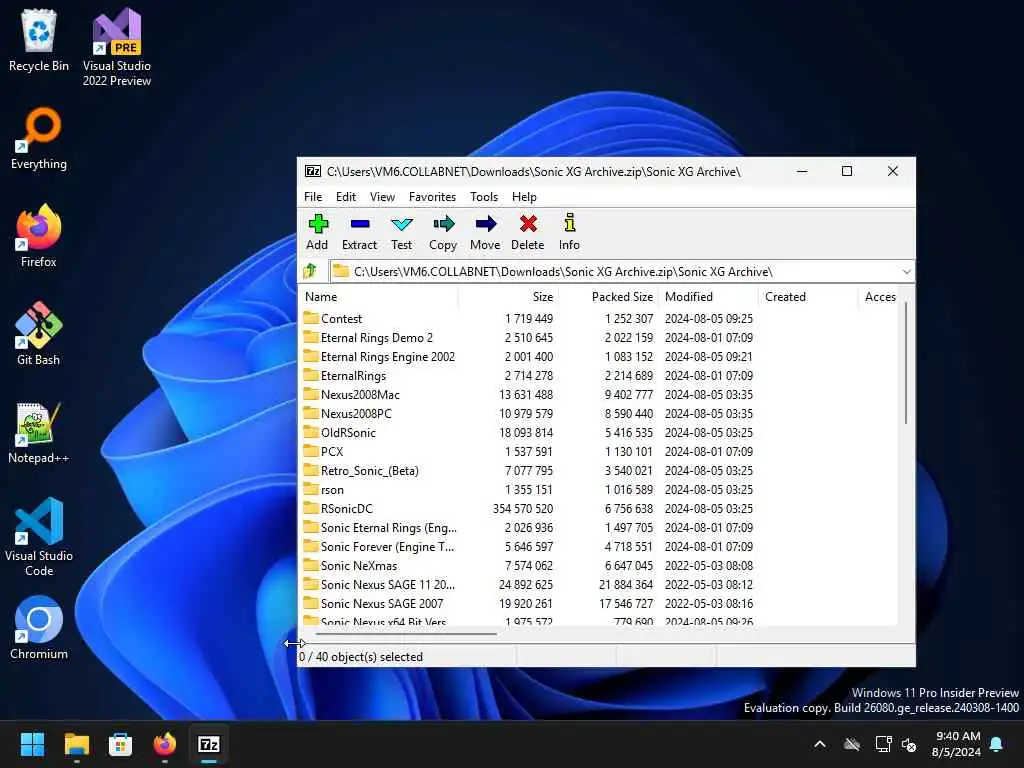The height and width of the screenshot is (768, 1024).
Task: Click the Add toolbar icon
Action: tap(317, 232)
